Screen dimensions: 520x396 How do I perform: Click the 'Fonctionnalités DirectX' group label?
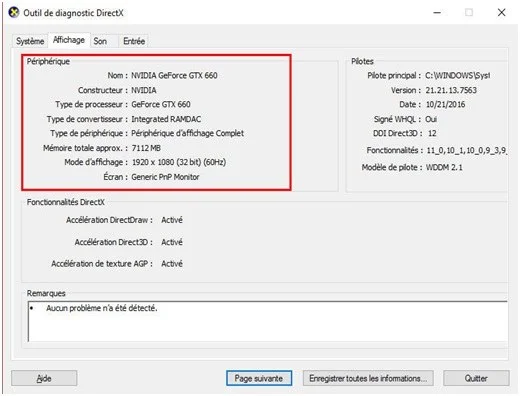click(66, 202)
